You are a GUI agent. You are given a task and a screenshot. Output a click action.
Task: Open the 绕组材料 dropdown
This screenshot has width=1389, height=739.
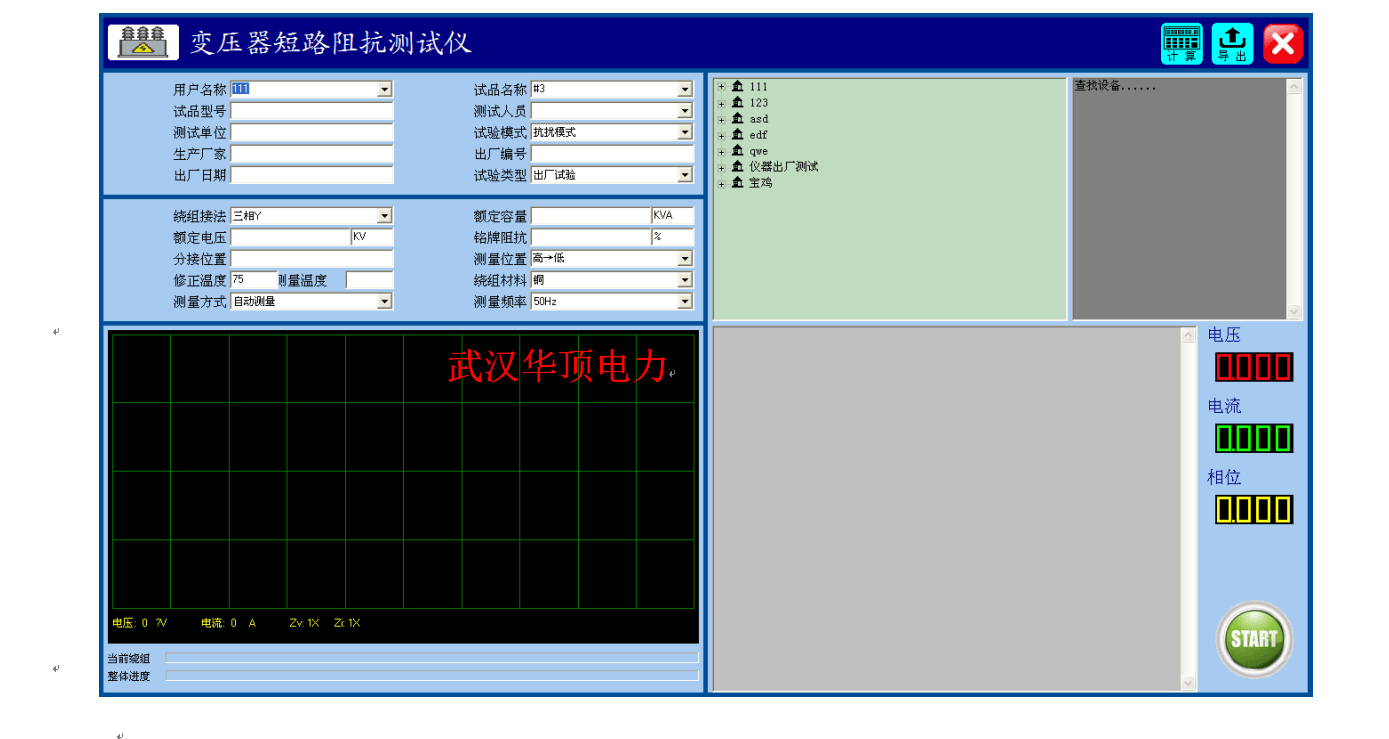(685, 280)
